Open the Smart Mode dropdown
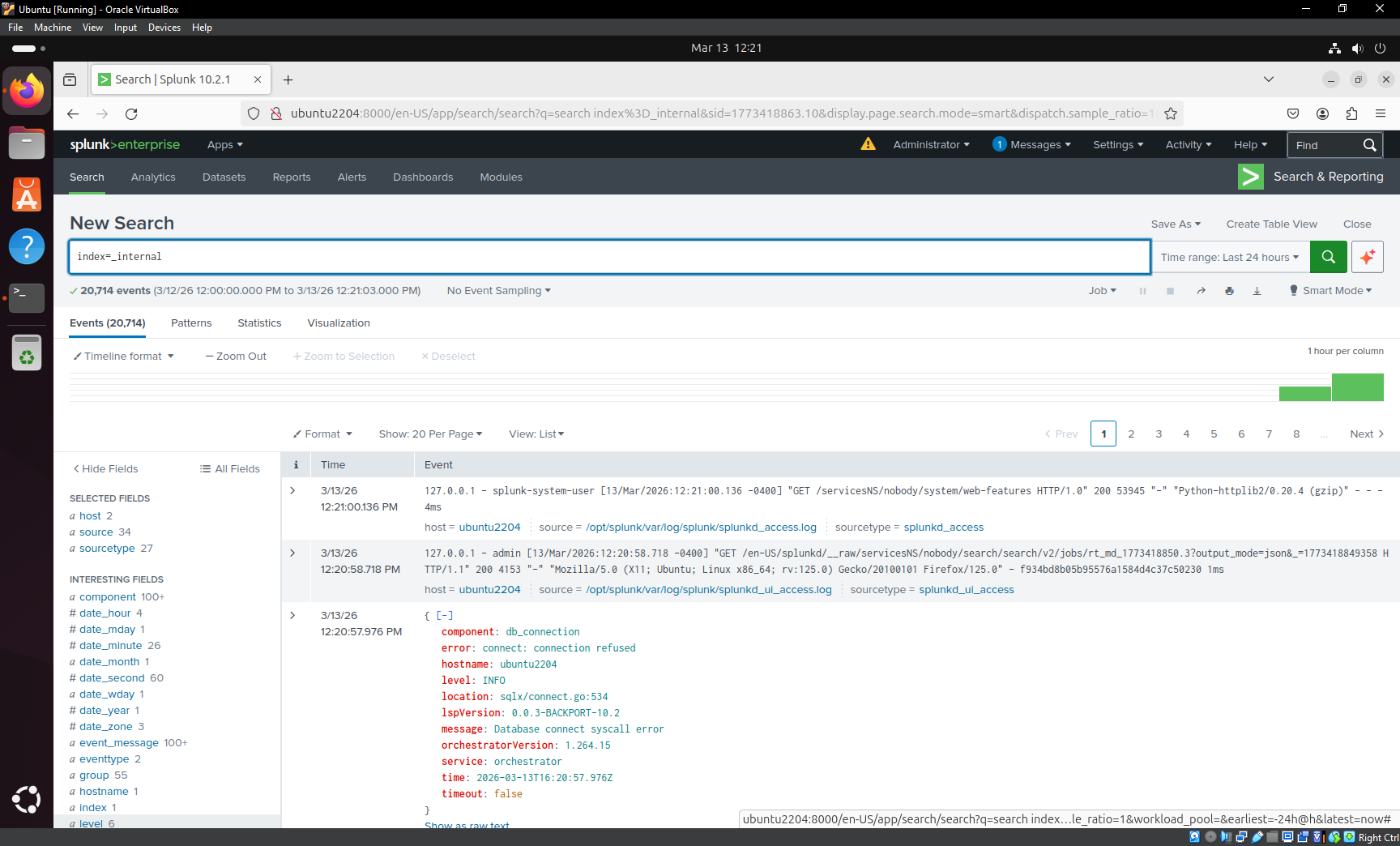Screen dimensions: 1400x846 pyautogui.click(x=1330, y=290)
